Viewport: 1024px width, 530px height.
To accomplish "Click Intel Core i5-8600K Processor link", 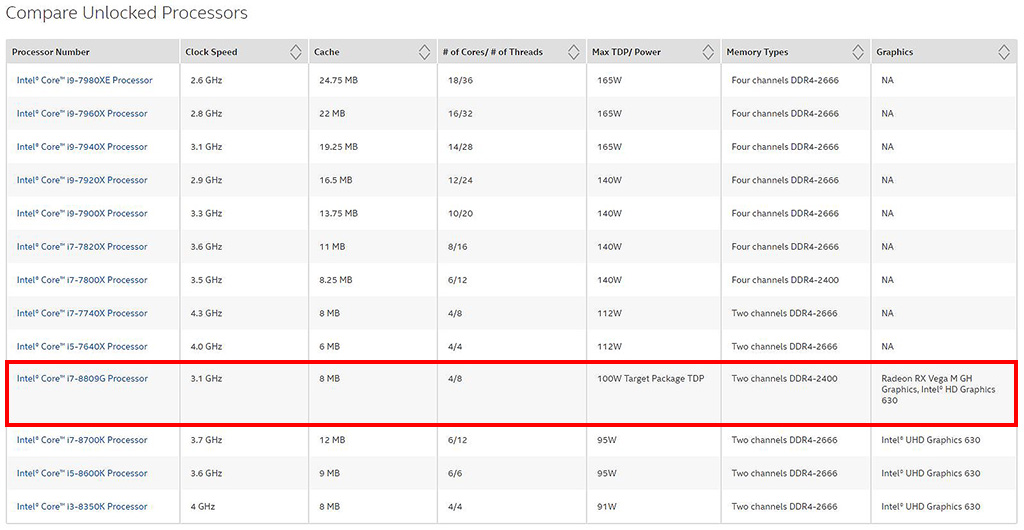I will tap(82, 473).
